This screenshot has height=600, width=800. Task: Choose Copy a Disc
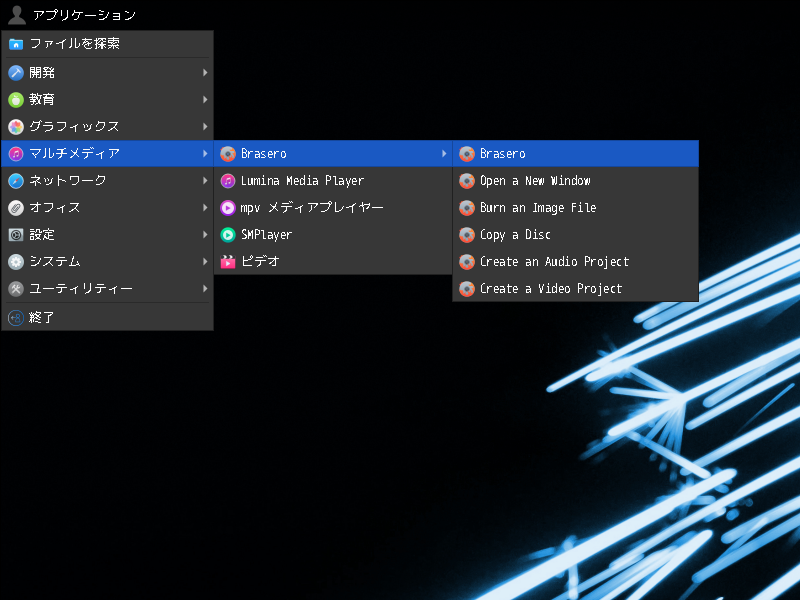click(x=576, y=235)
